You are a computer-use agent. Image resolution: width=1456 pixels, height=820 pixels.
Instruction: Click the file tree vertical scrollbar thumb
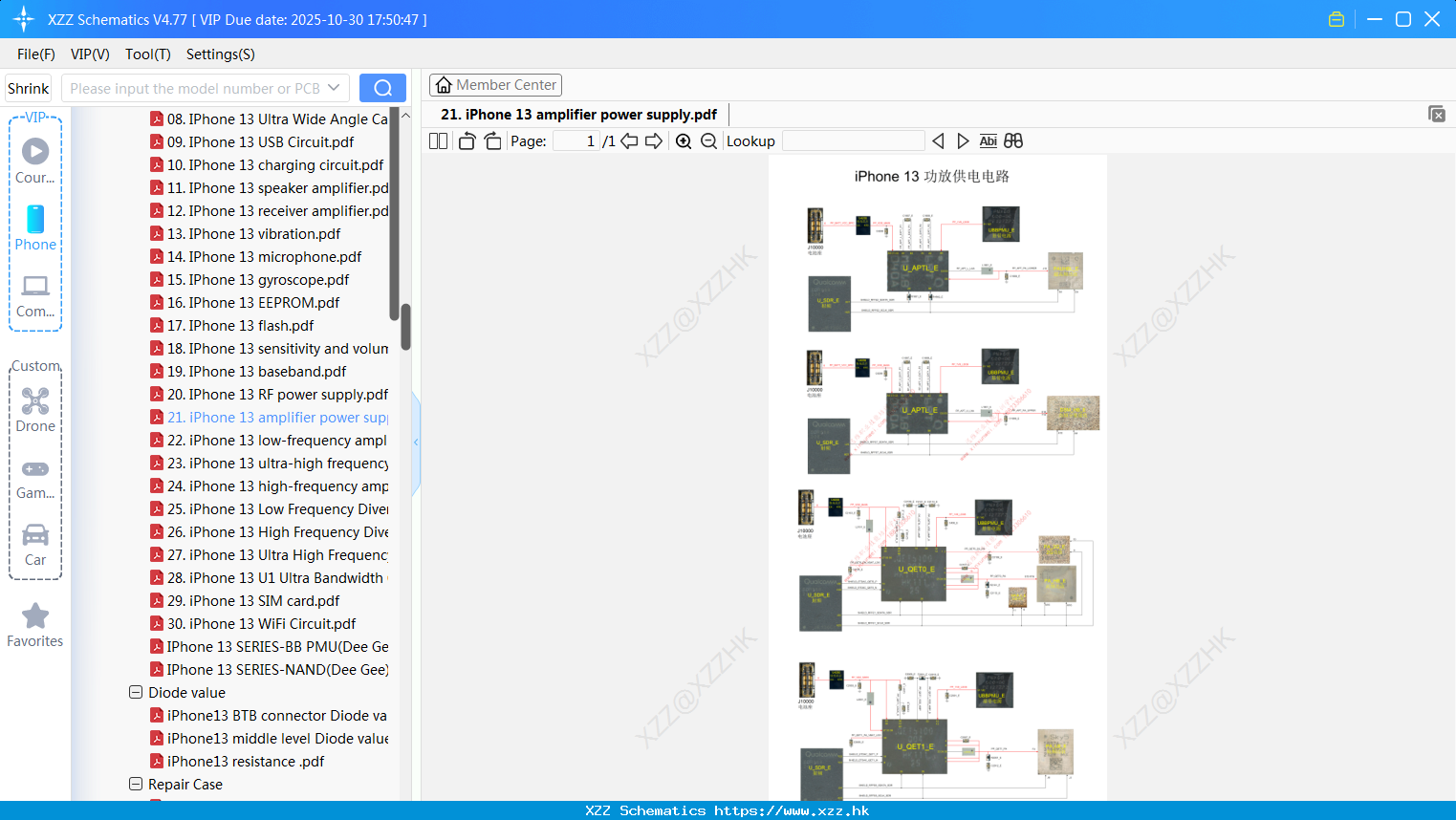(405, 327)
